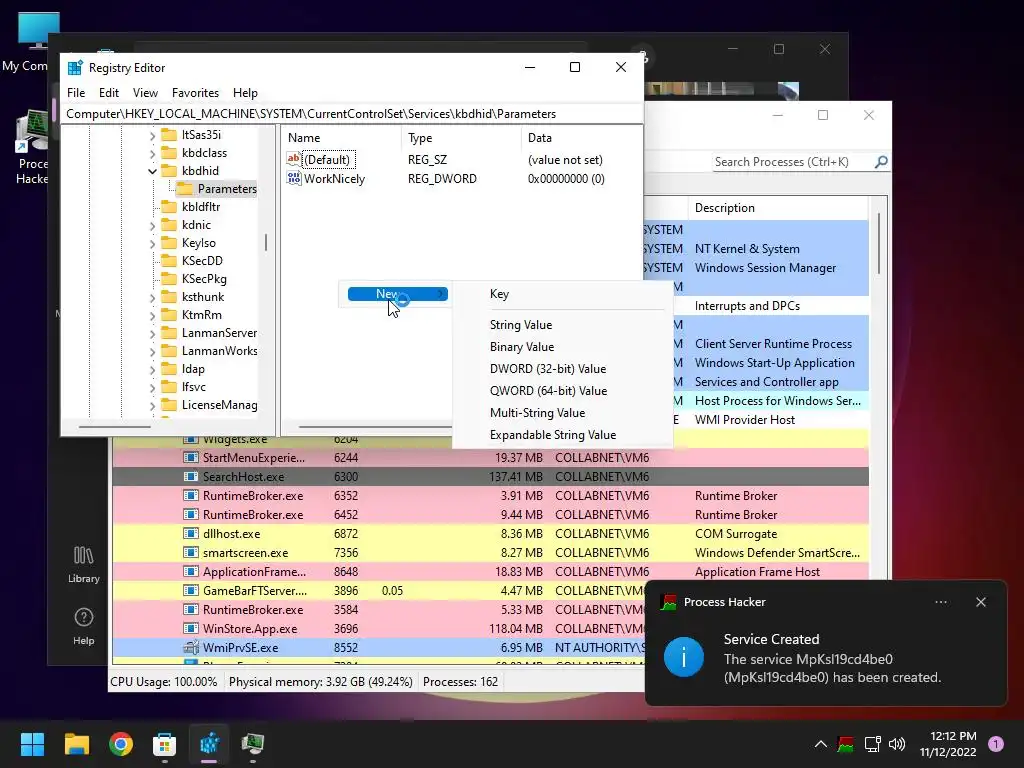
Task: Choose QWORD (64-bit) Value option
Action: (548, 391)
